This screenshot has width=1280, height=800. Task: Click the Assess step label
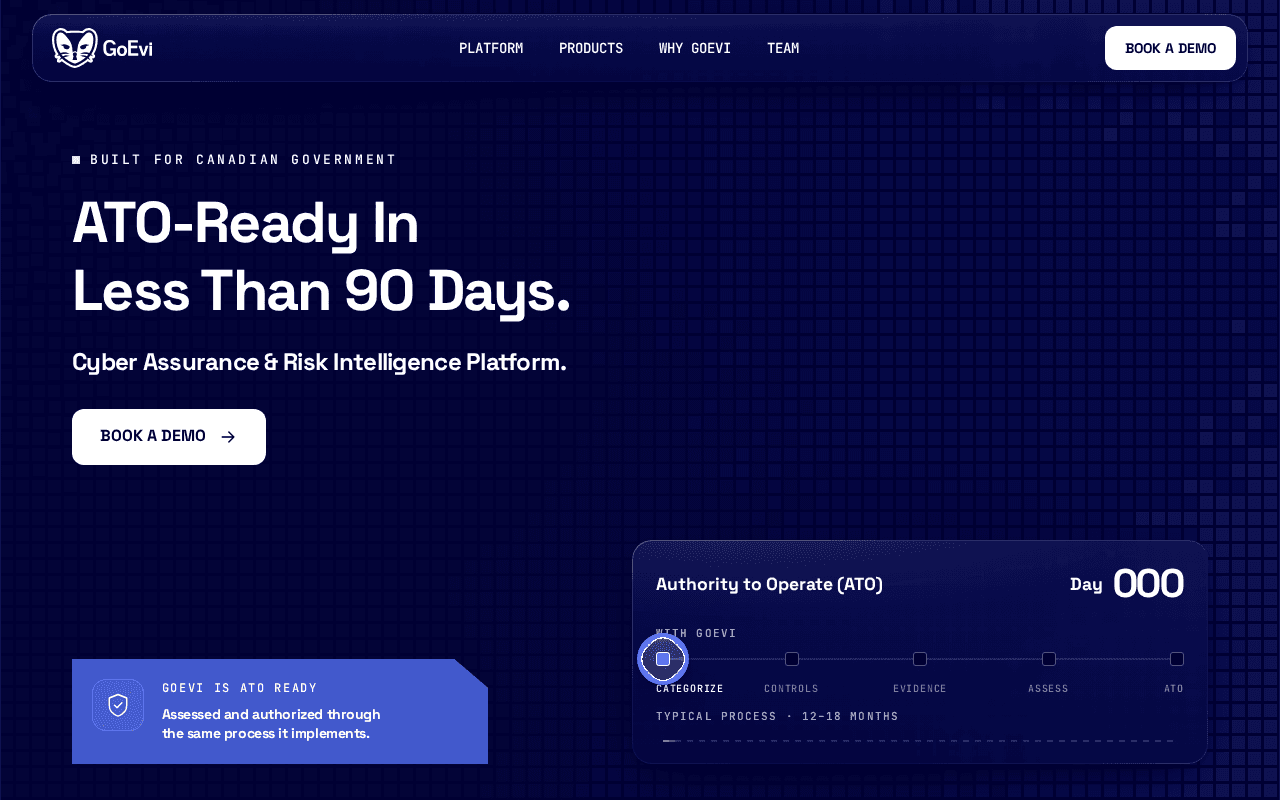pyautogui.click(x=1048, y=689)
